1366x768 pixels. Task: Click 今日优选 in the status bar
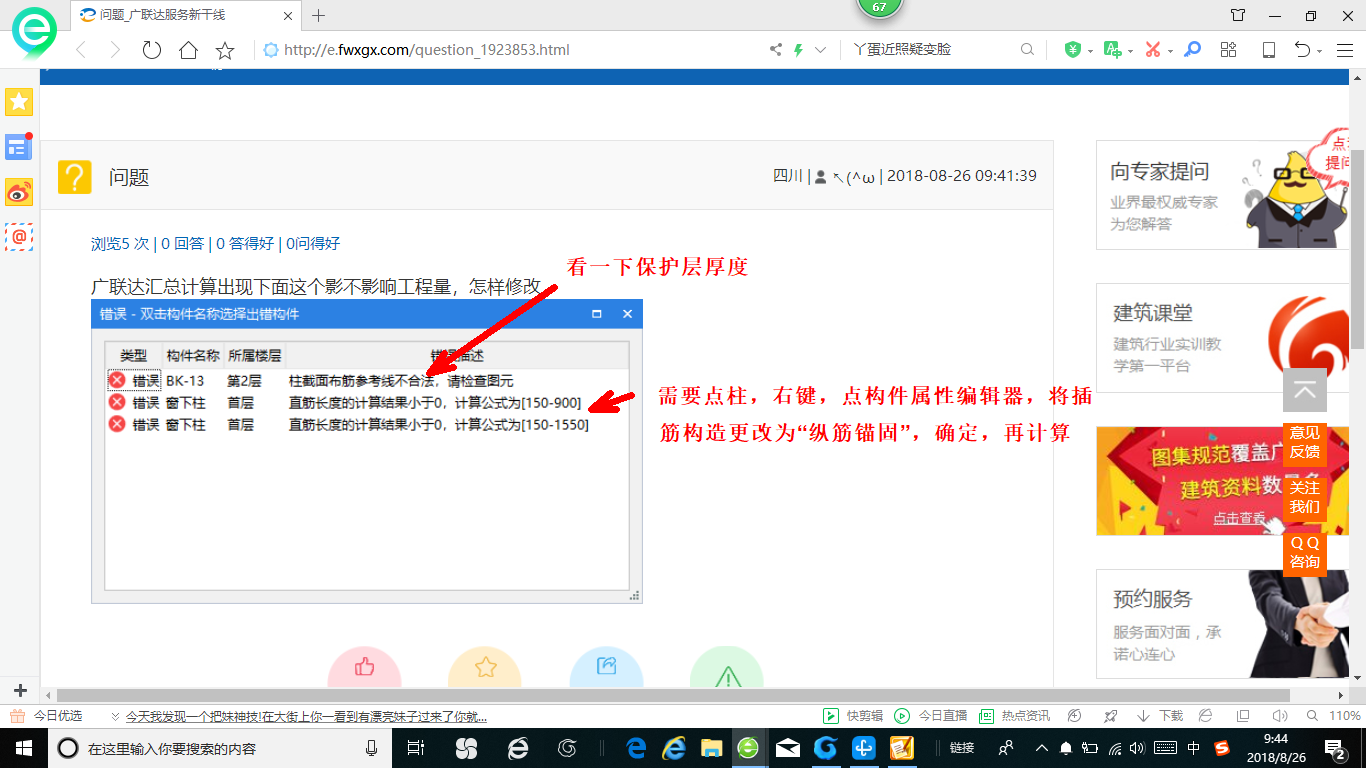(47, 716)
